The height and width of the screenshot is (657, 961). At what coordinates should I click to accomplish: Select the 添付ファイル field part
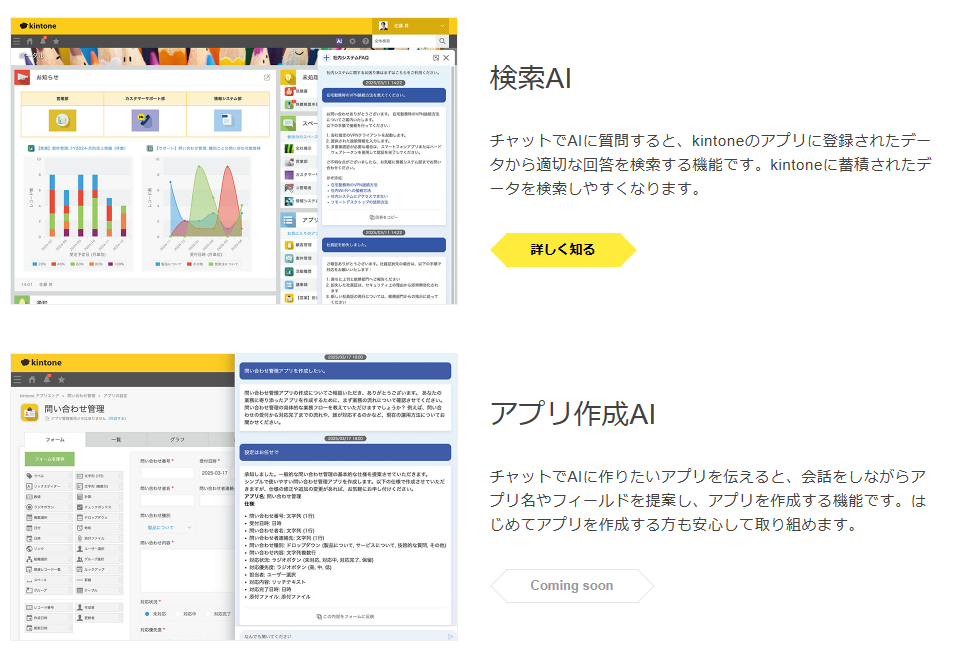point(99,538)
